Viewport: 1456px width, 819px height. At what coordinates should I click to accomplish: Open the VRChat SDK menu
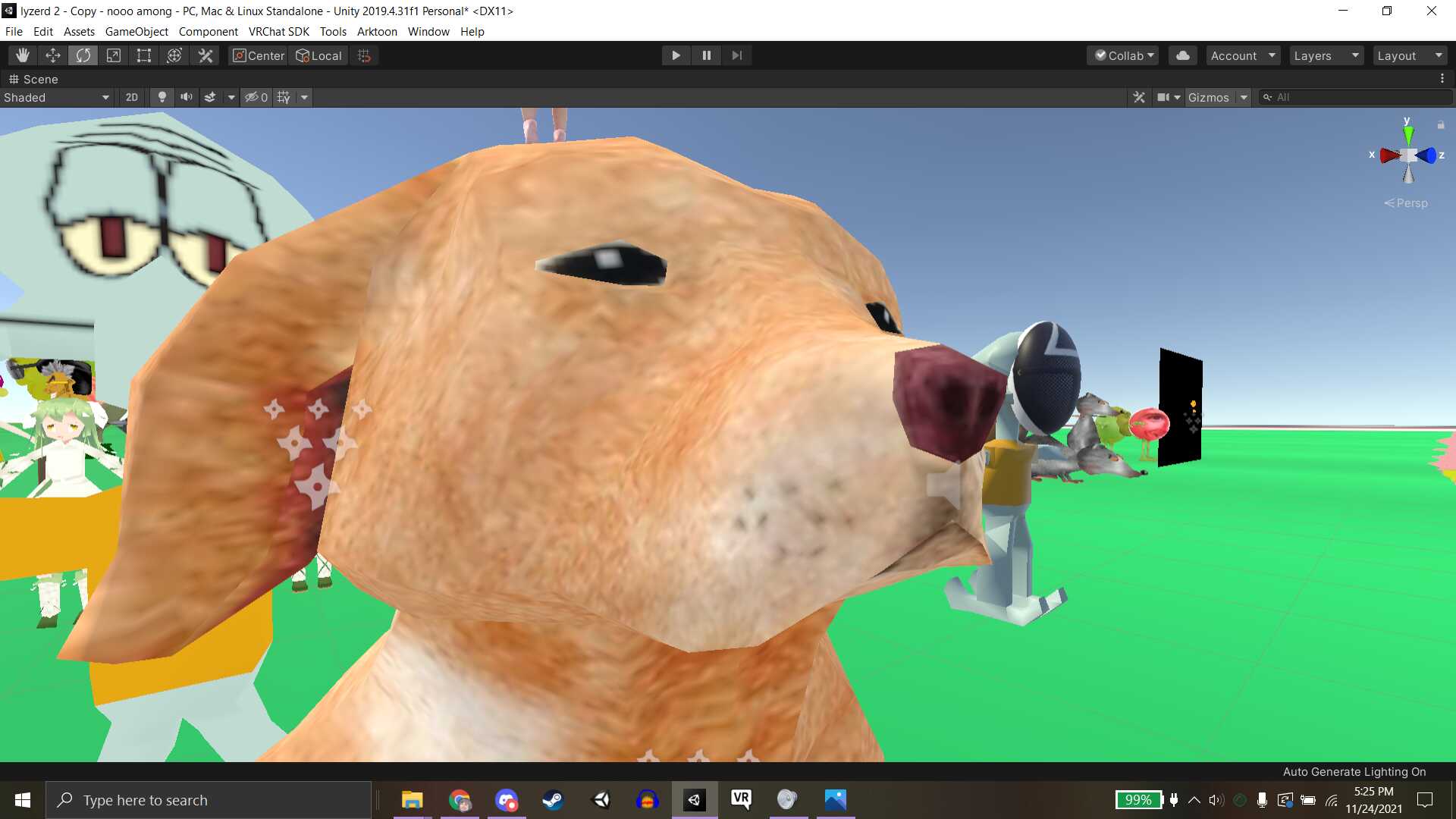278,32
